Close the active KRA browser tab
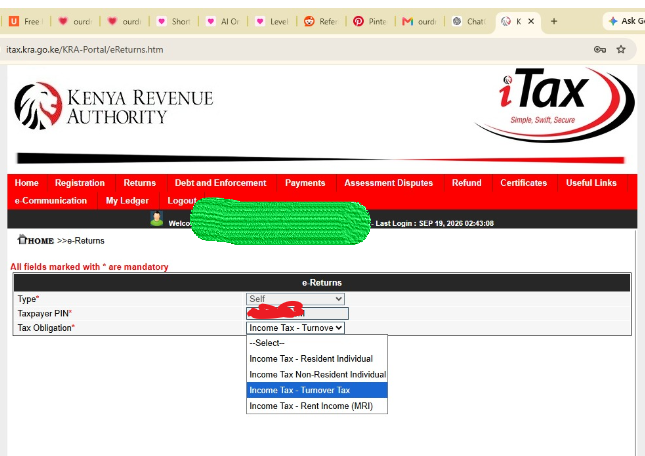Screen dimensions: 645x456 [531, 21]
